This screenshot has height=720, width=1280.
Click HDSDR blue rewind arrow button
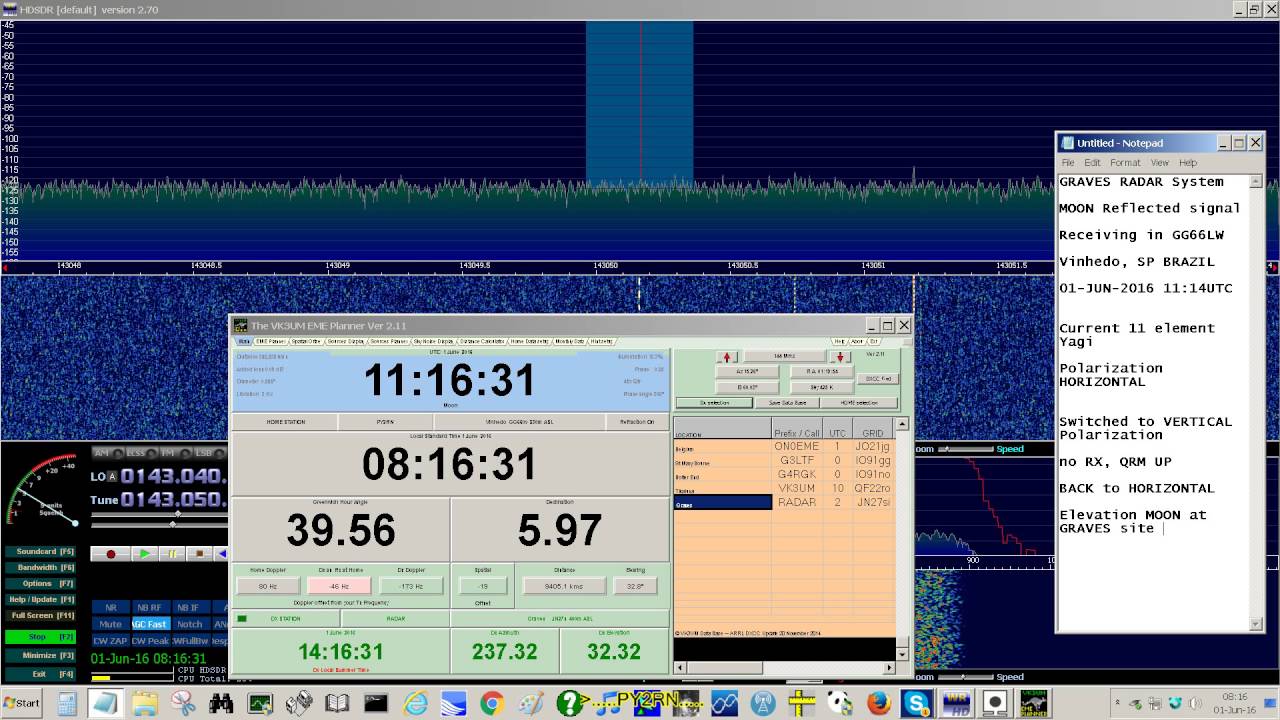pyautogui.click(x=222, y=553)
